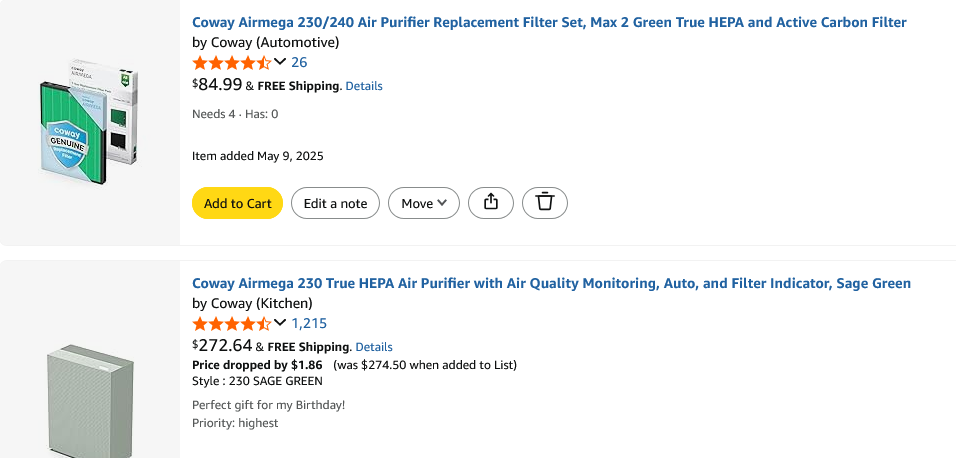The height and width of the screenshot is (458, 956).
Task: View the 26 reviews link
Action: 299,62
